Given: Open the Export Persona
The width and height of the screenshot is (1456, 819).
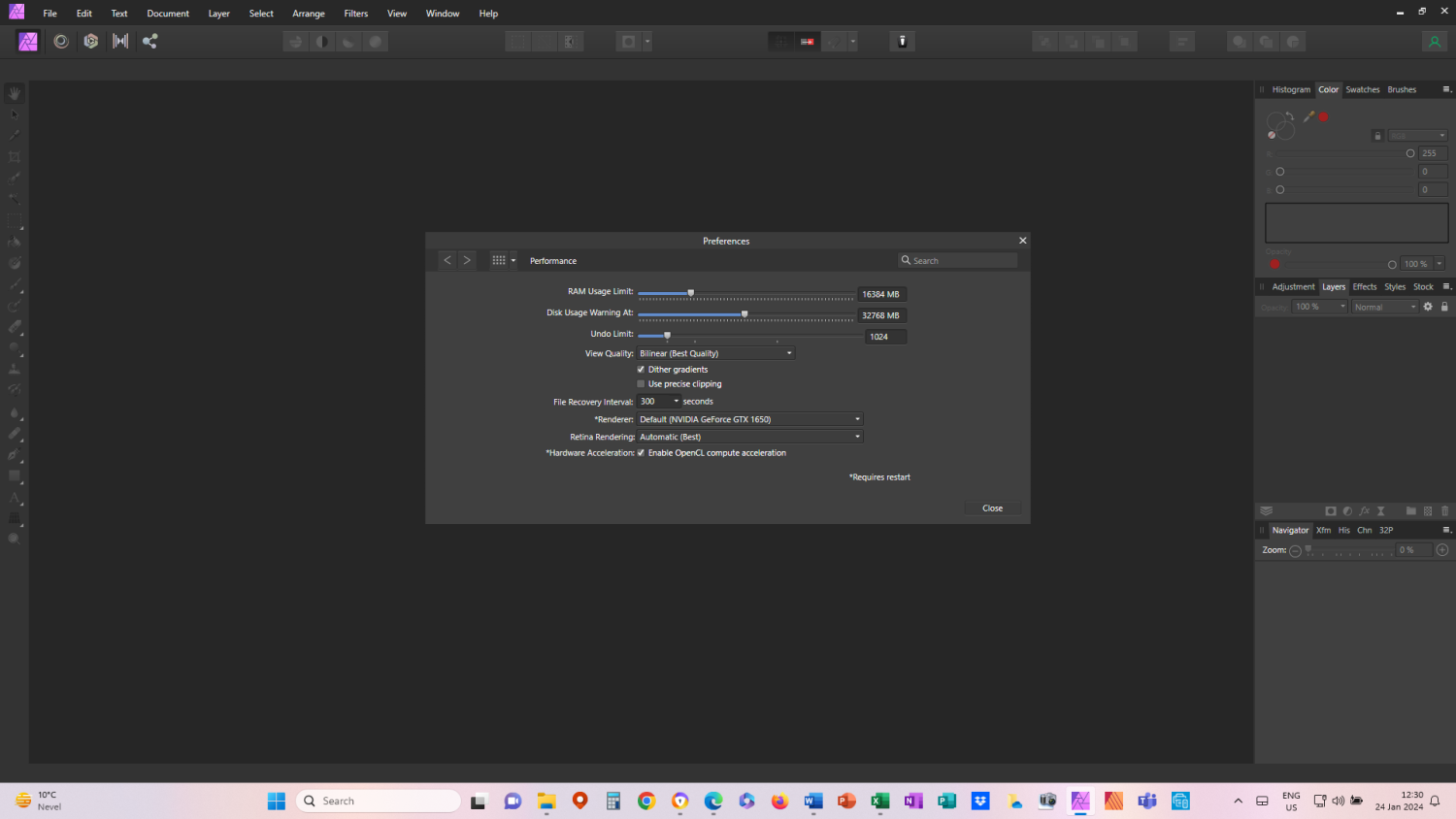Looking at the screenshot, I should pos(149,41).
